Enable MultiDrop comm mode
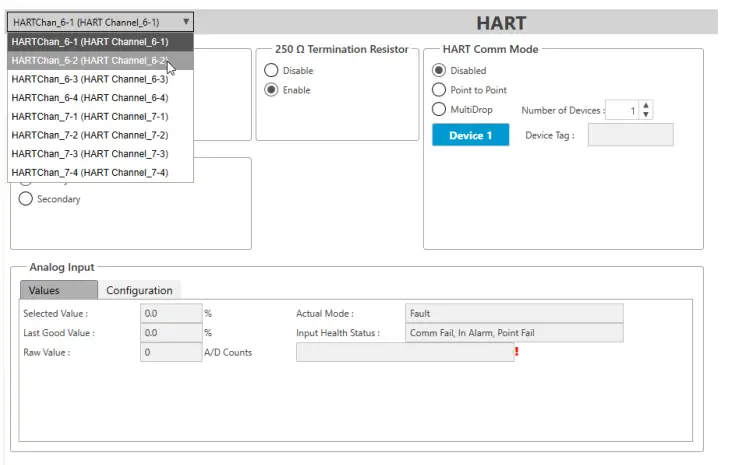730x465 pixels. click(x=439, y=109)
